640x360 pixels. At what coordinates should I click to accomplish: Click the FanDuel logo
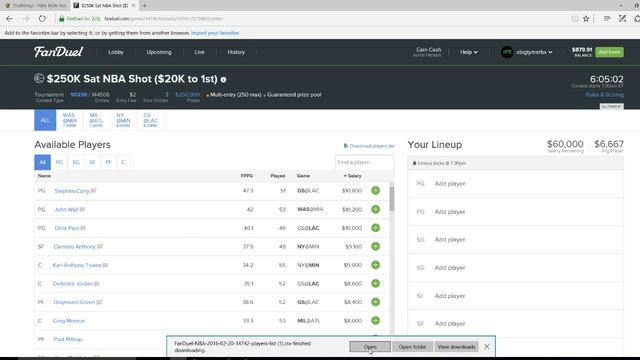(58, 52)
